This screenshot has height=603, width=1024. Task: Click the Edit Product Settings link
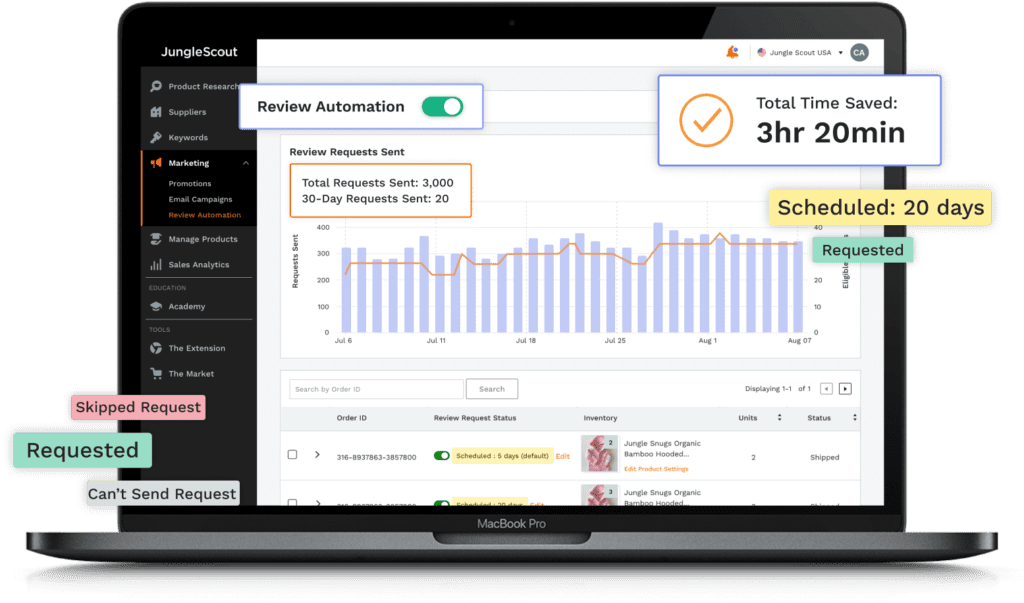pos(656,469)
